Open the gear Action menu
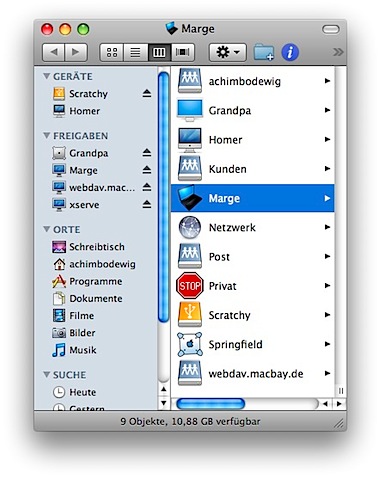The width and height of the screenshot is (380, 478). 228,52
